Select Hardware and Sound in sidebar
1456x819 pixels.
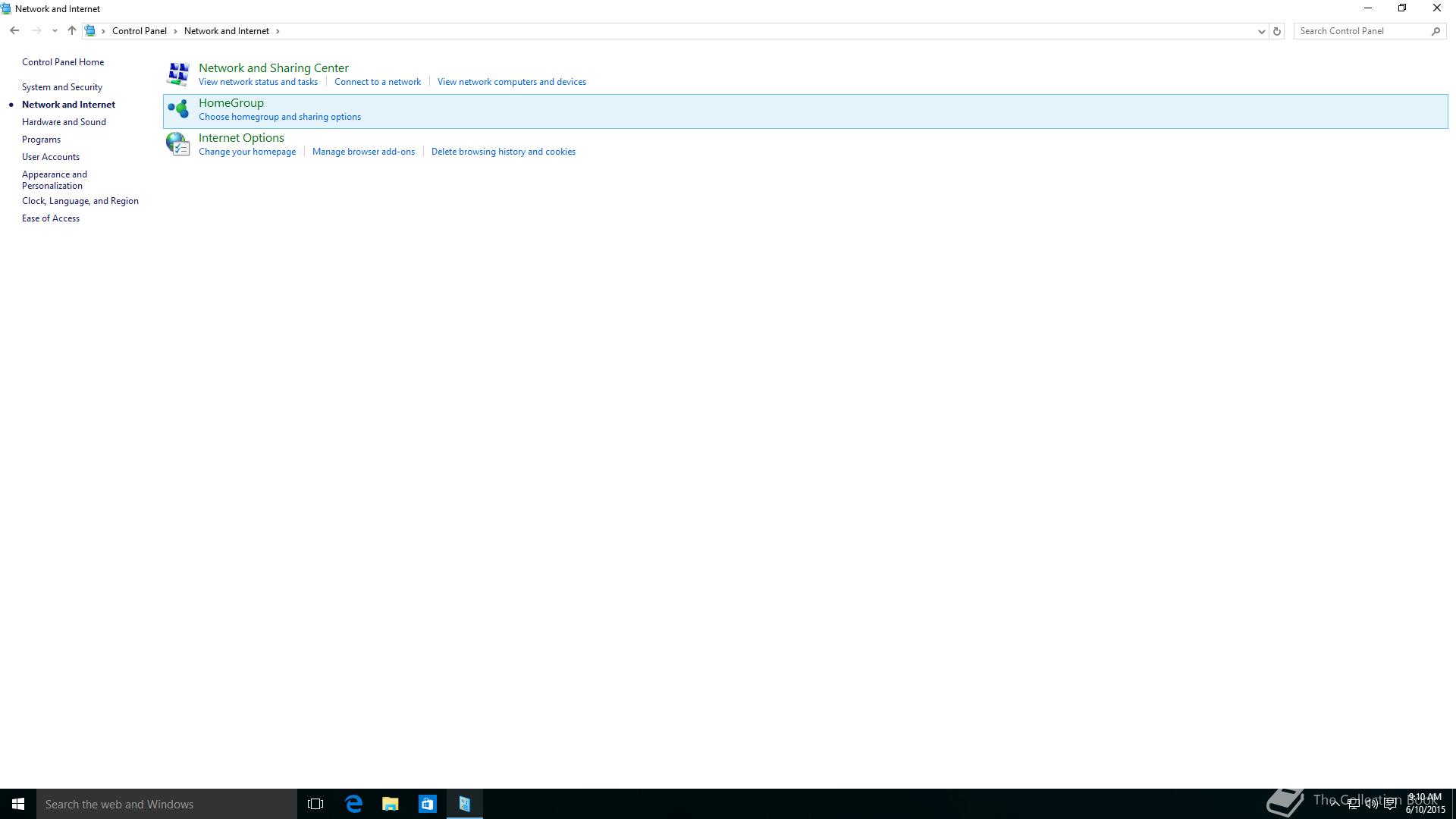coord(64,122)
